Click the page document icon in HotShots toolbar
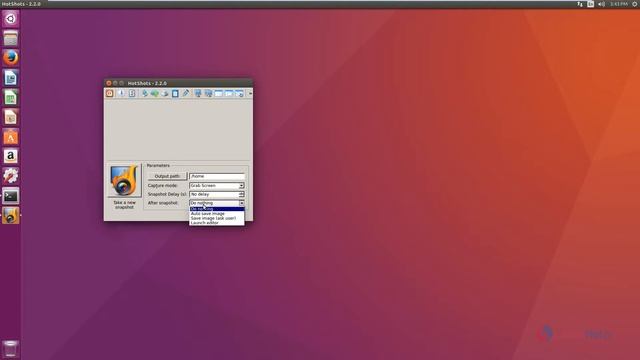Screen dimensions: 640x360 (x=132, y=93)
